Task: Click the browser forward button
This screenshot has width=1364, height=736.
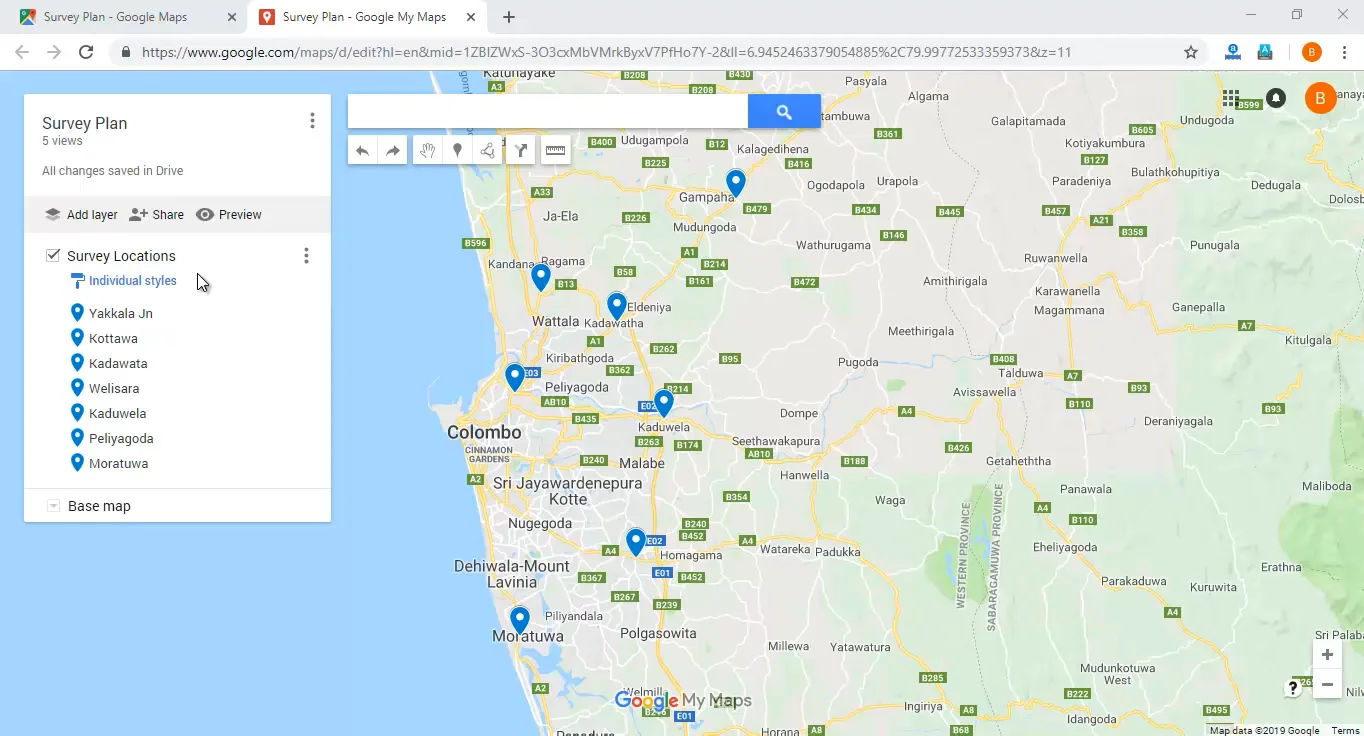Action: coord(54,52)
